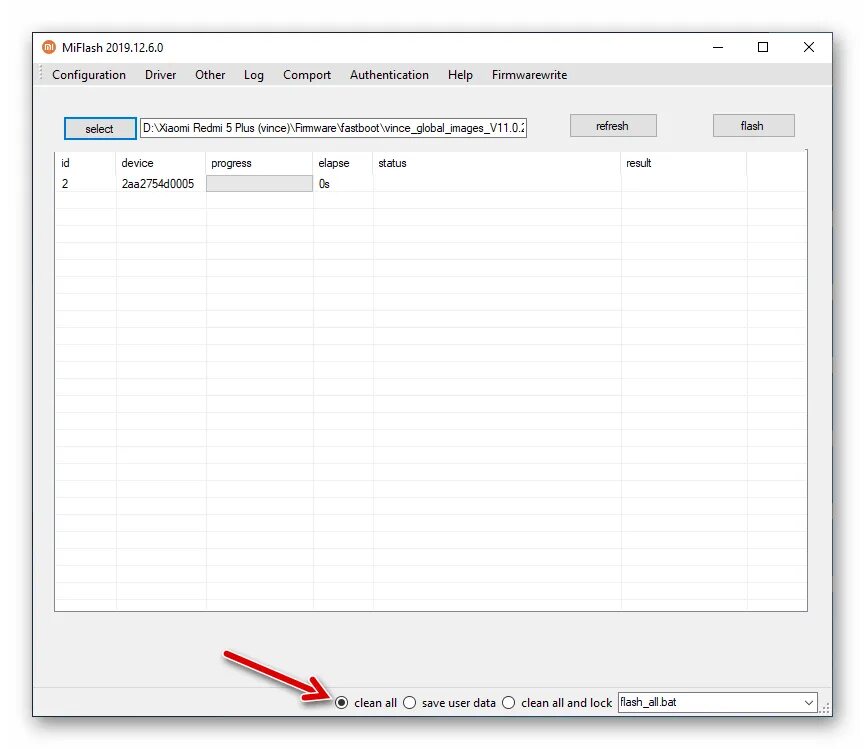Select device 2aa2754d0005 in the list
Viewport: 865px width, 749px height.
tap(157, 184)
